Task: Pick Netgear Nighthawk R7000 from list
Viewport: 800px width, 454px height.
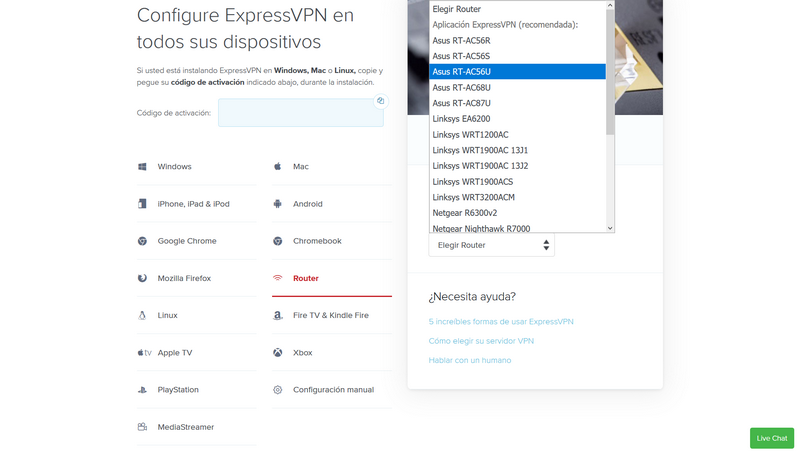Action: [517, 228]
